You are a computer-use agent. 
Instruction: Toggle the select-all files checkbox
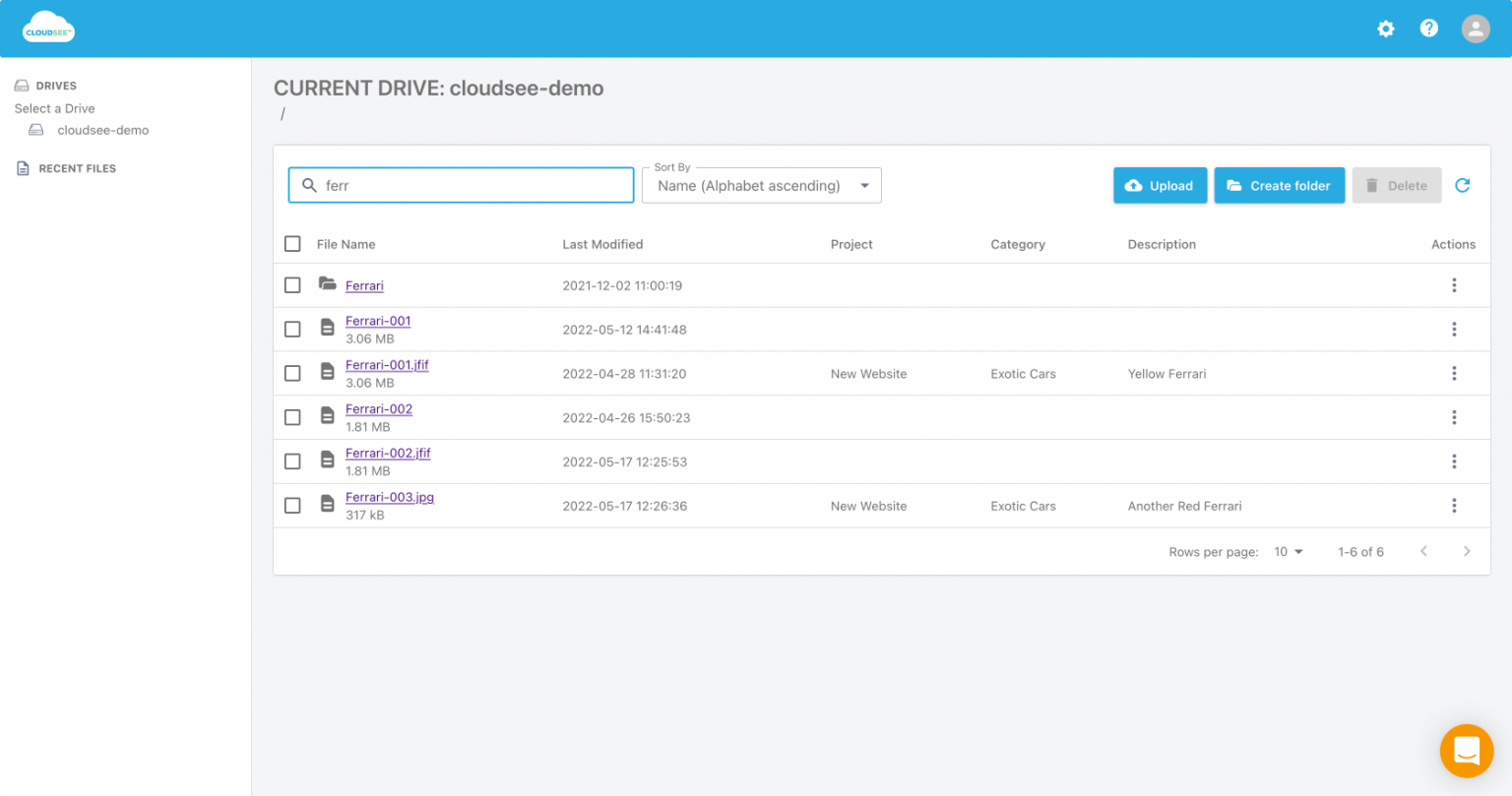[x=292, y=244]
